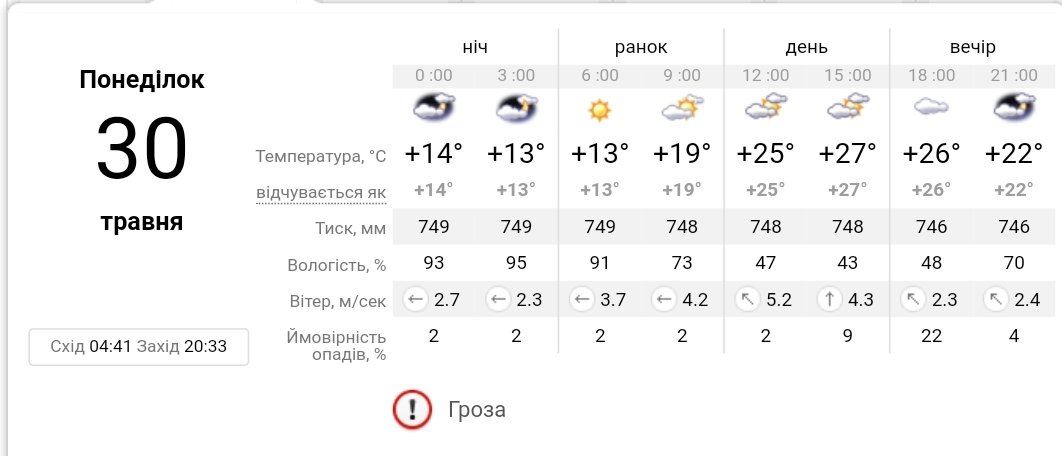Click the overcast cloud icon at 18:00

click(x=931, y=107)
